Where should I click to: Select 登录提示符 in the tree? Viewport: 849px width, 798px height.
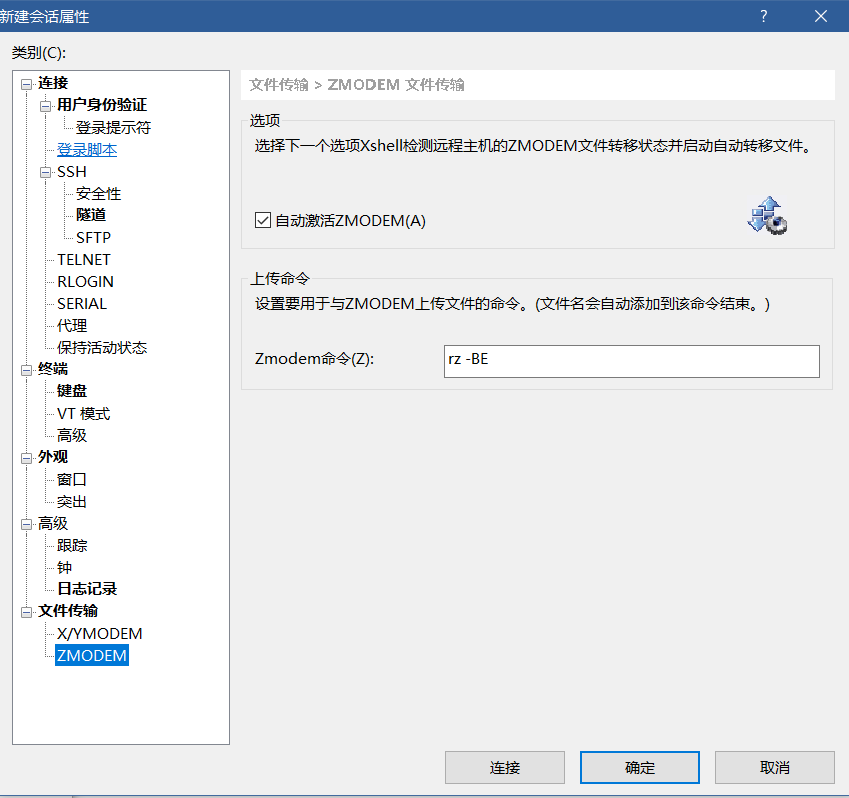[113, 127]
